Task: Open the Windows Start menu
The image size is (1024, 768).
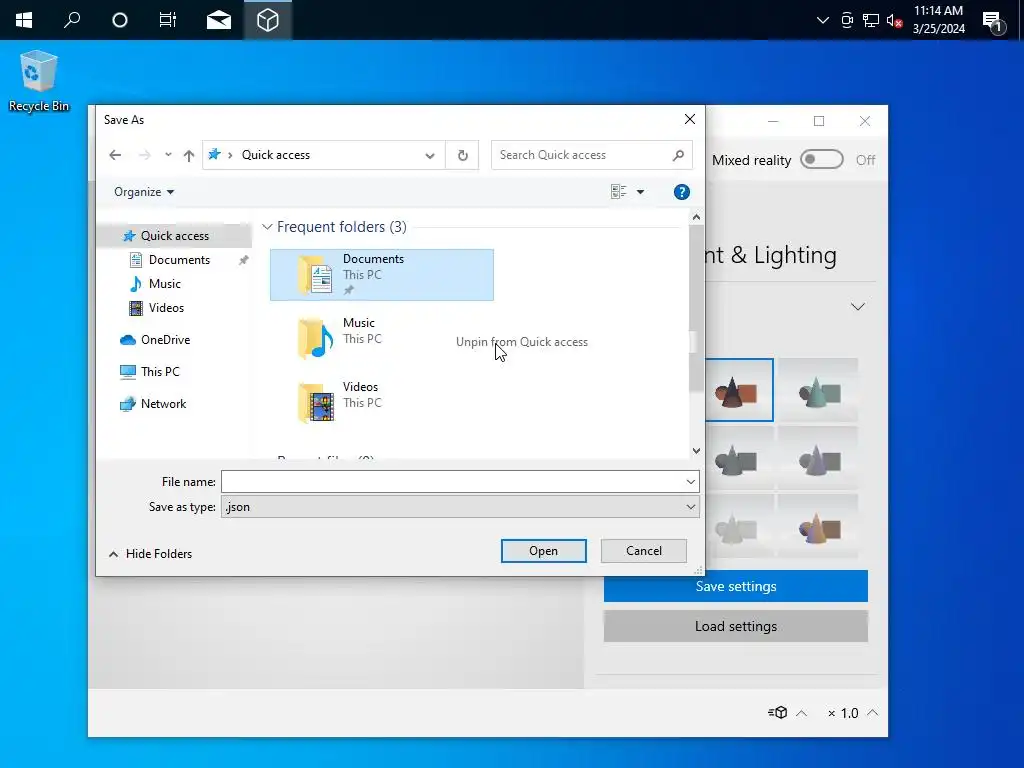Action: point(24,20)
